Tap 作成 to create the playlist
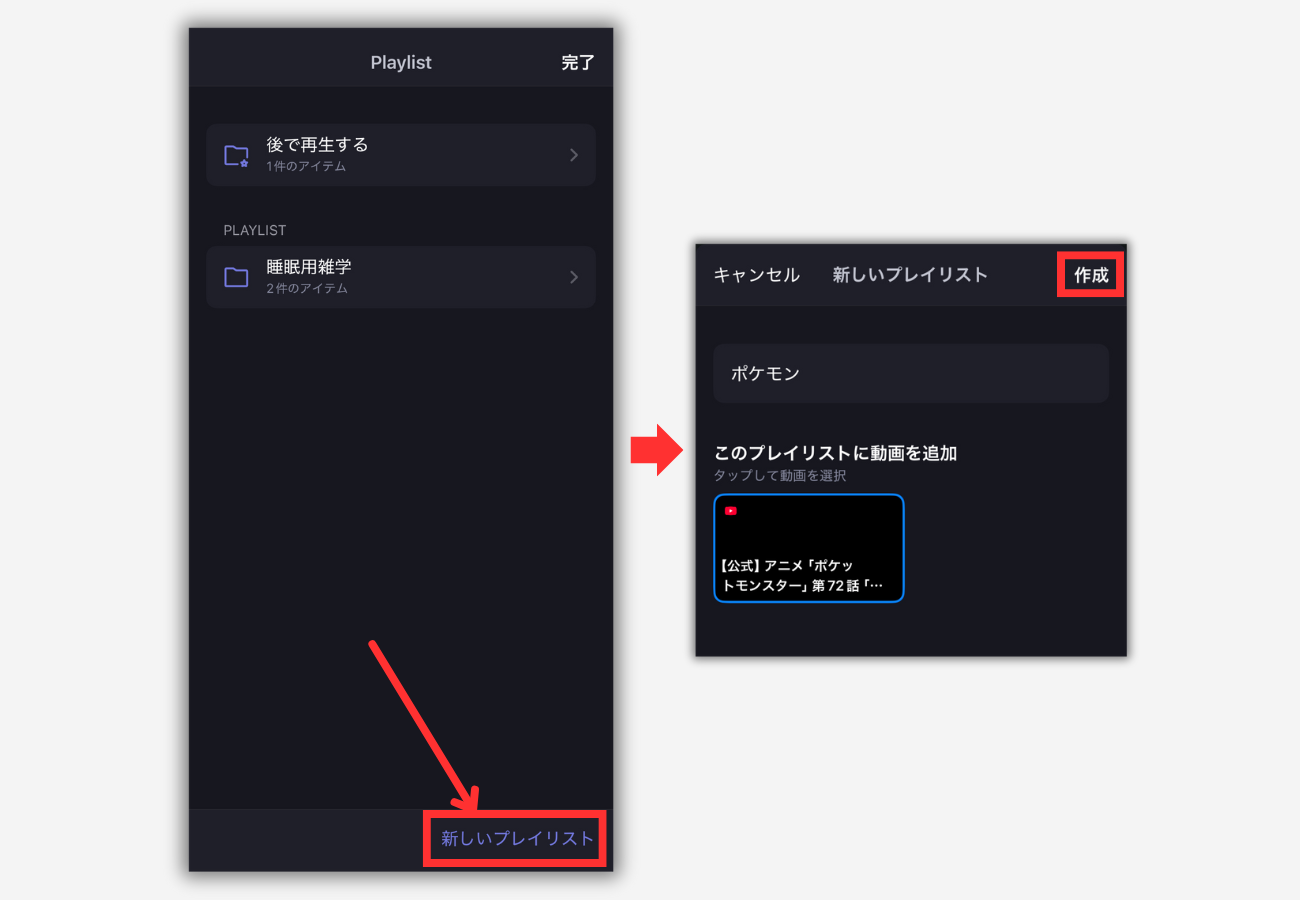This screenshot has width=1300, height=900. [x=1090, y=275]
